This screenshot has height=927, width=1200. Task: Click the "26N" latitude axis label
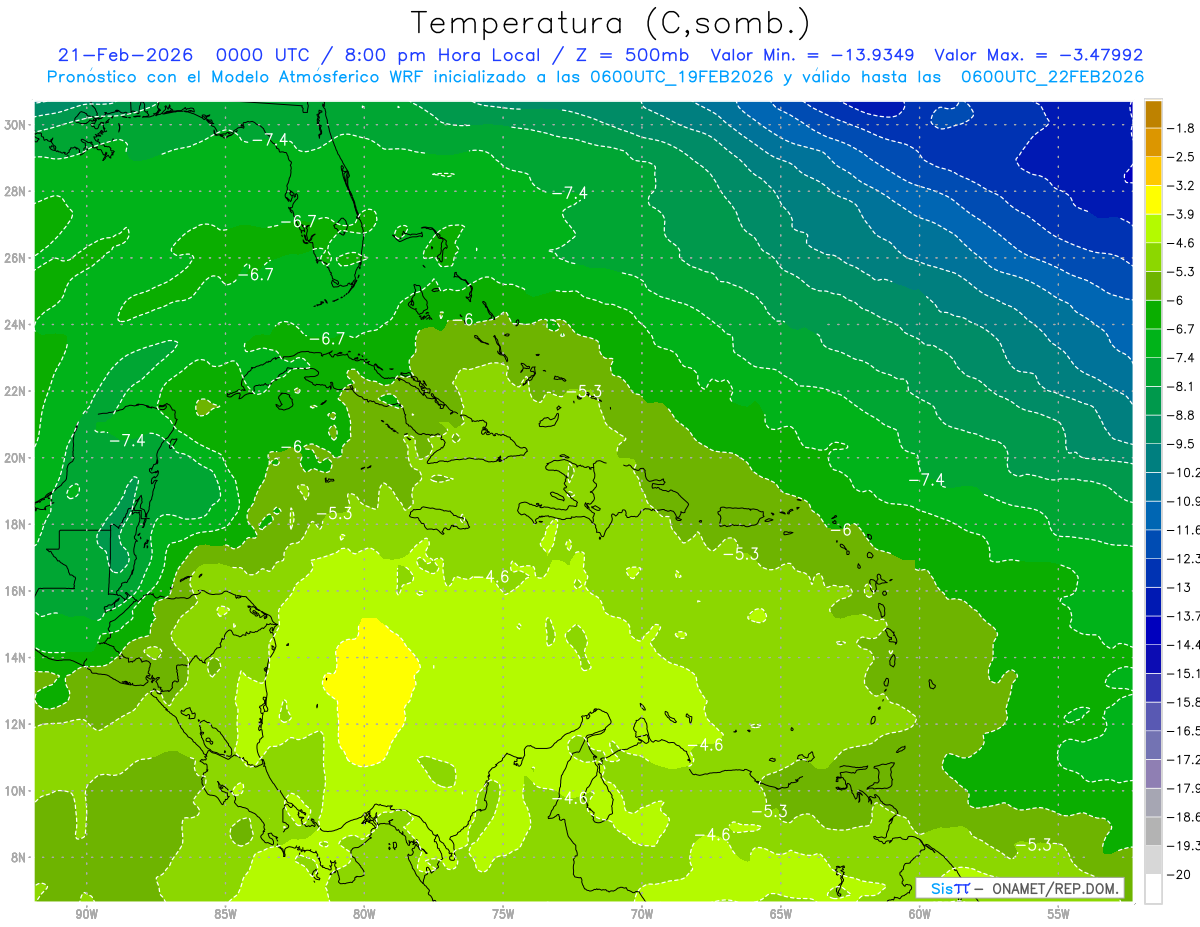17,258
